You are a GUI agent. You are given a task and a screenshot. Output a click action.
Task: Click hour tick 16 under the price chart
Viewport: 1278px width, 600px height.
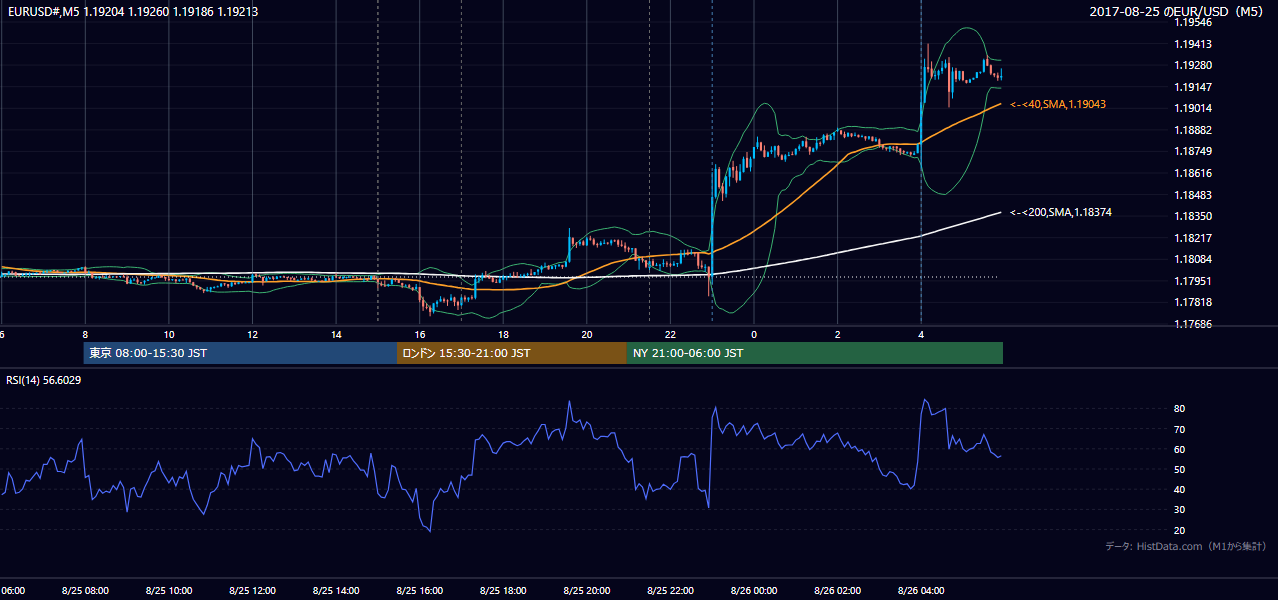point(420,334)
